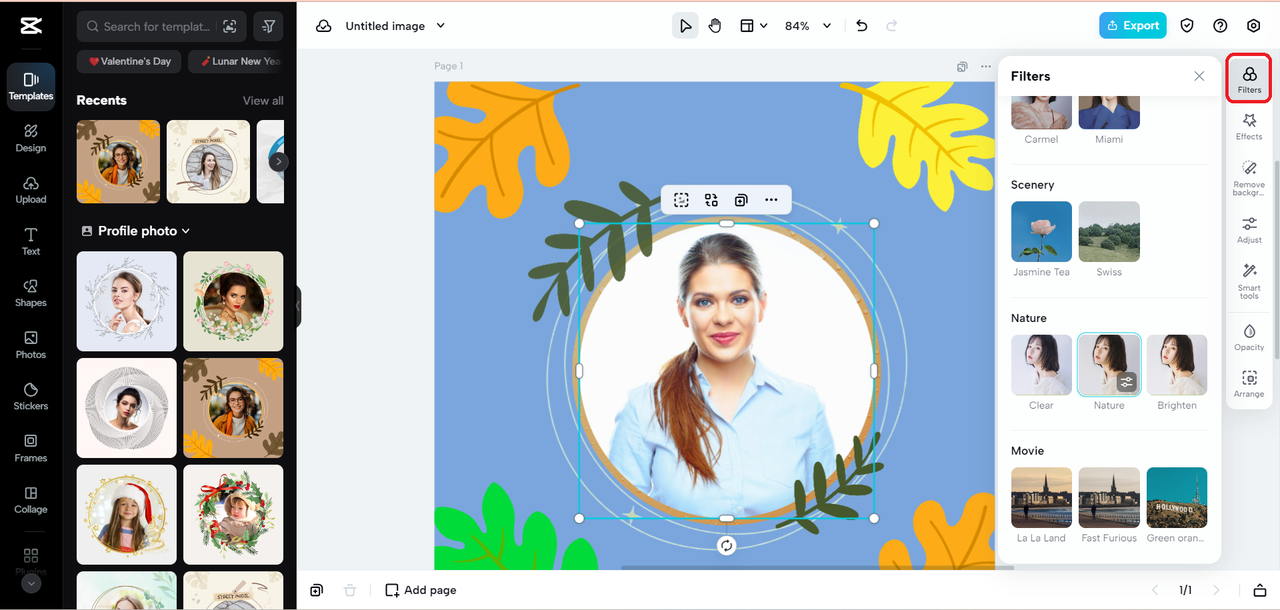
Task: Open the Opacity control
Action: click(1249, 337)
